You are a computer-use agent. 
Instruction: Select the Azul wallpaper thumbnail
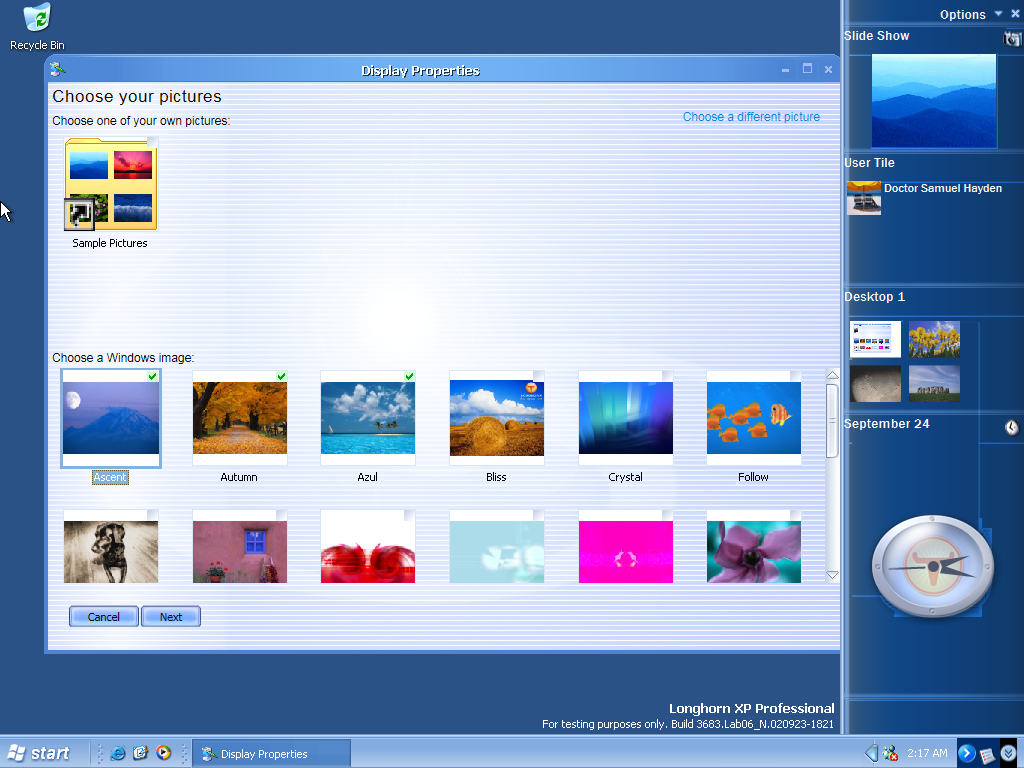coord(368,418)
